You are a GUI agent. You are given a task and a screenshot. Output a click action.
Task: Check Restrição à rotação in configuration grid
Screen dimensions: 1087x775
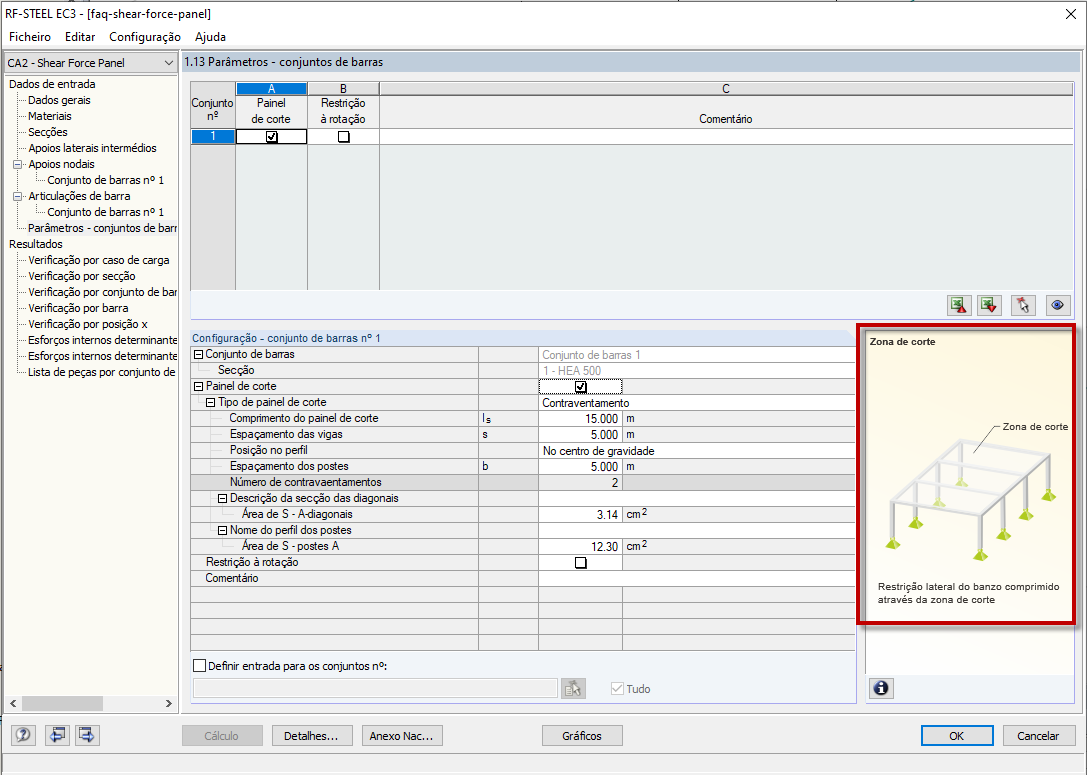tap(581, 563)
